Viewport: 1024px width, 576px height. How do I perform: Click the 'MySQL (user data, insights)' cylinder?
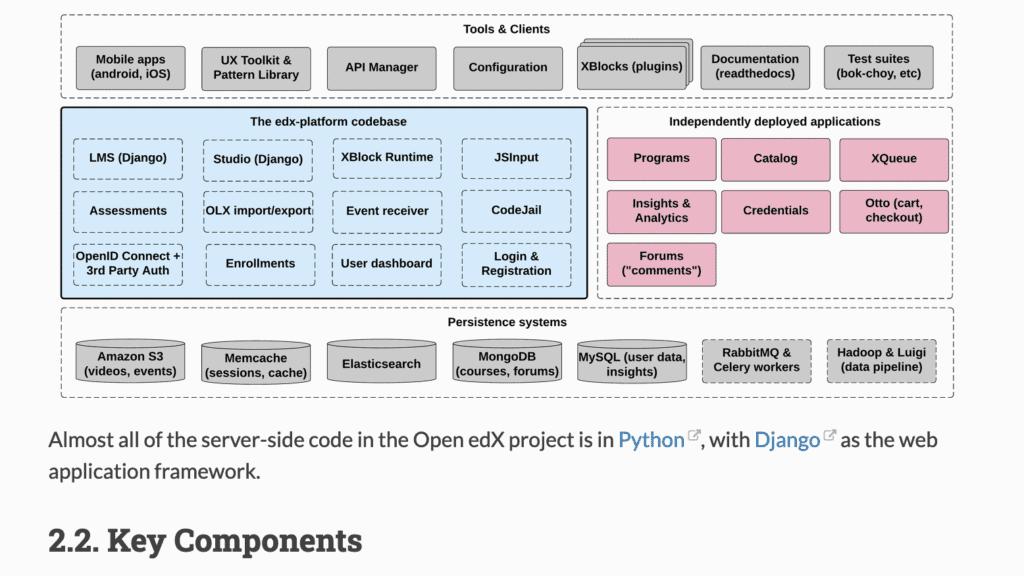pos(632,362)
